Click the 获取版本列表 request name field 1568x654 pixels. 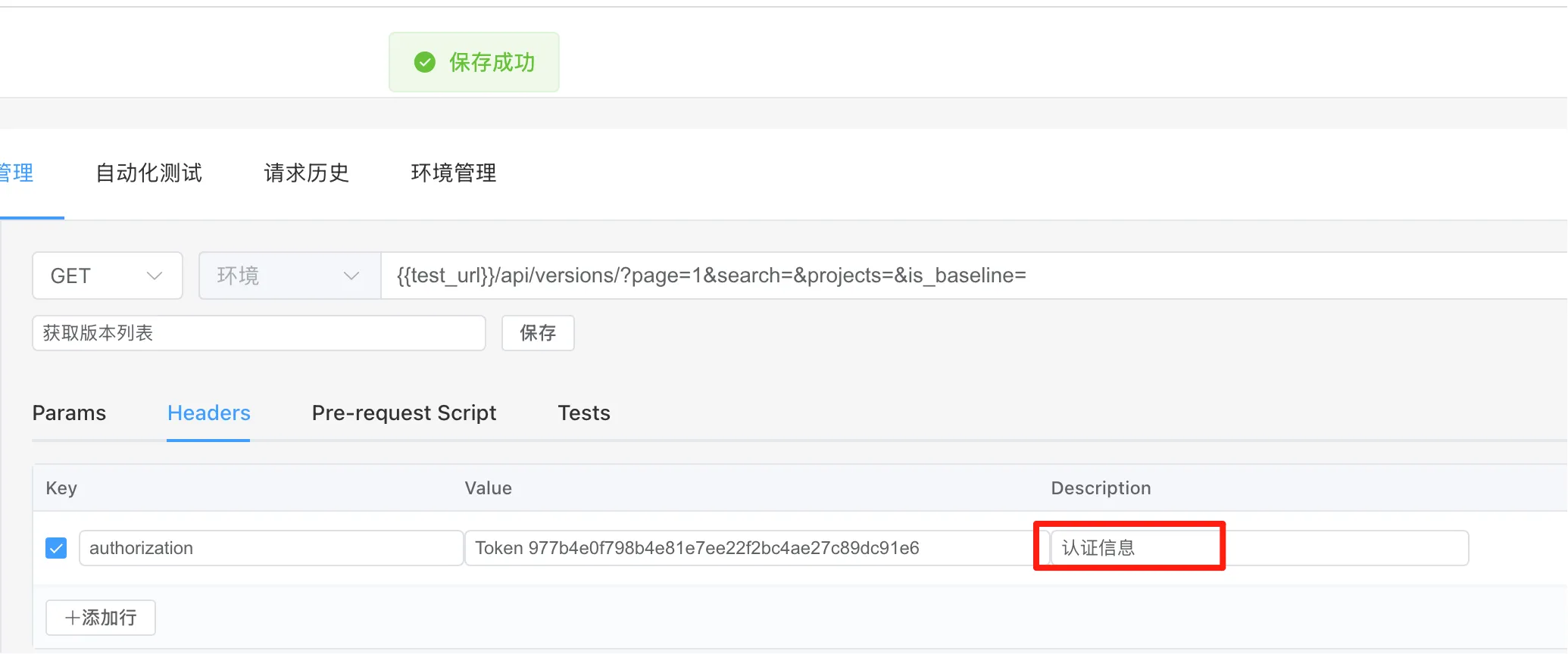click(x=258, y=333)
